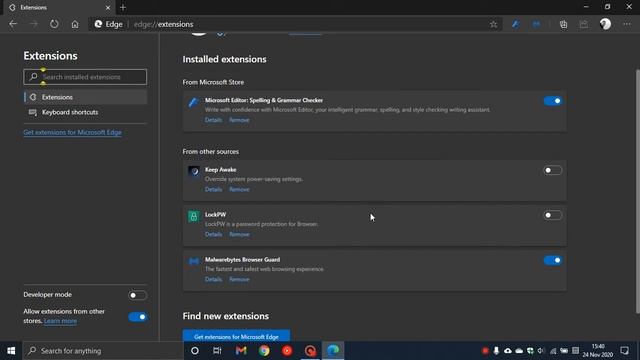This screenshot has width=640, height=360.
Task: Open the browser home page
Action: (75, 24)
